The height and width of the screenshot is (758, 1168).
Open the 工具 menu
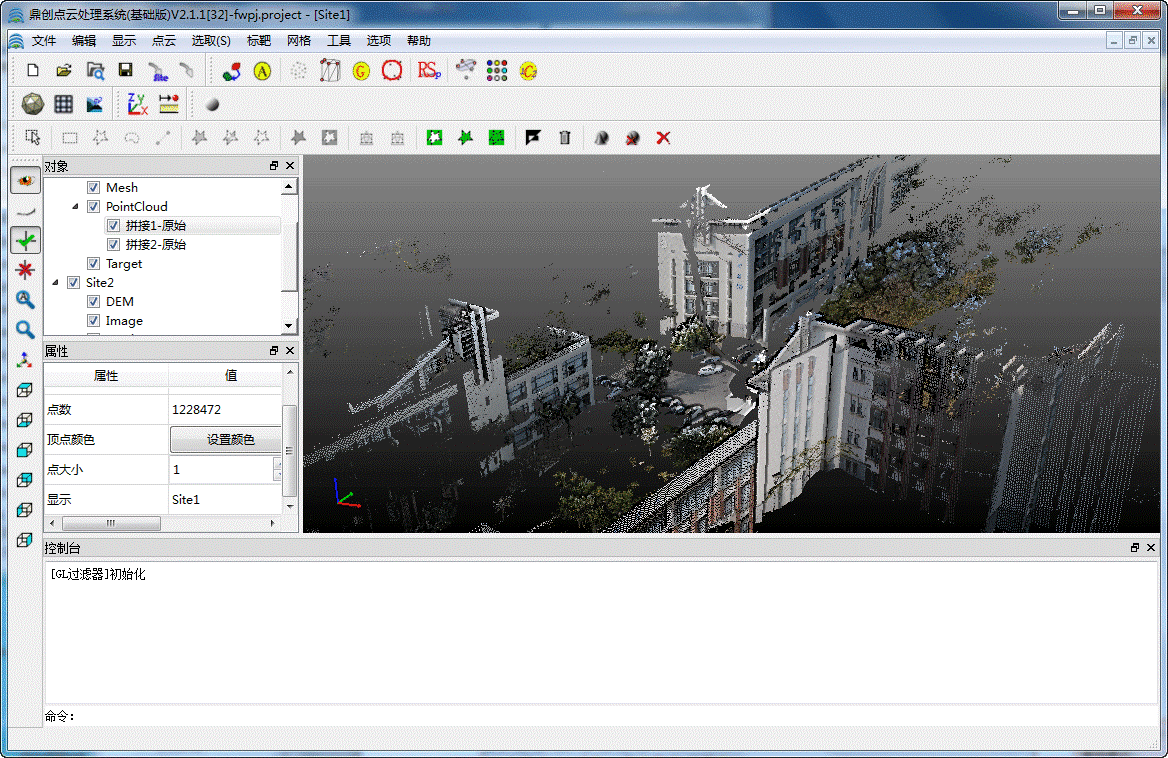coord(339,41)
